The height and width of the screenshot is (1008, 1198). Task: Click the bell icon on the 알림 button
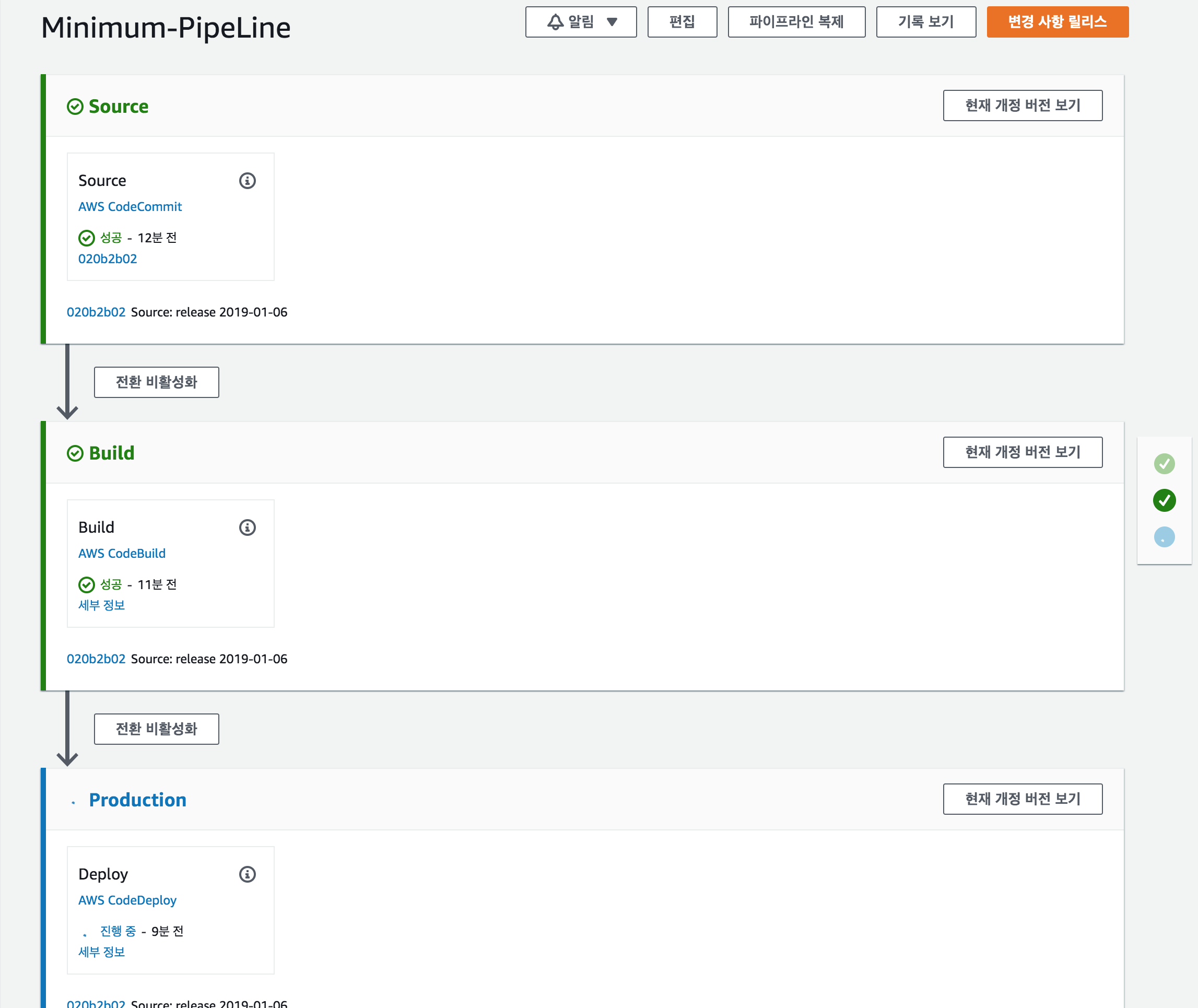555,22
